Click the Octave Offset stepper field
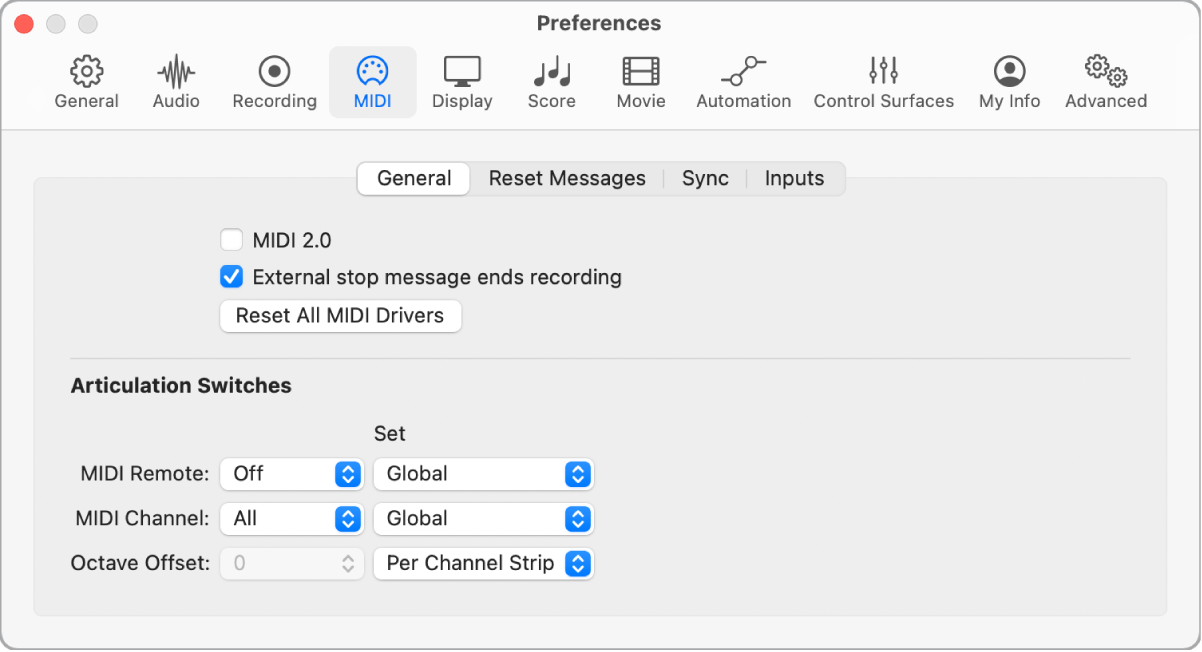Viewport: 1202px width, 652px height. [x=291, y=564]
